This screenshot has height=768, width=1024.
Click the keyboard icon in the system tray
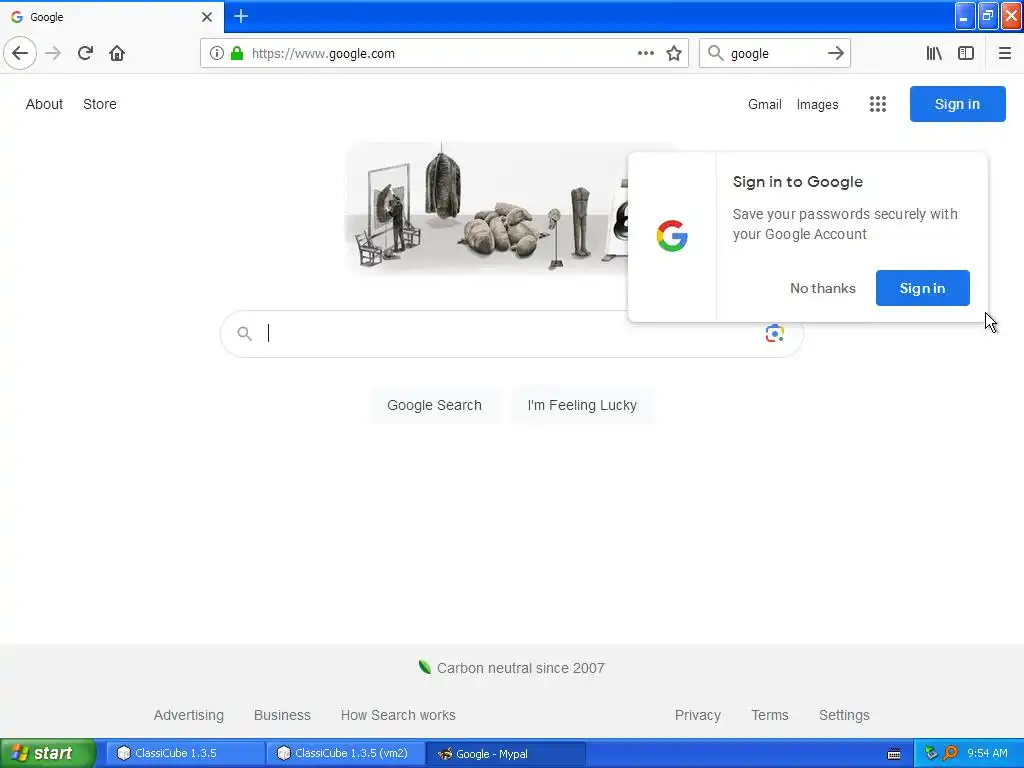[x=894, y=754]
